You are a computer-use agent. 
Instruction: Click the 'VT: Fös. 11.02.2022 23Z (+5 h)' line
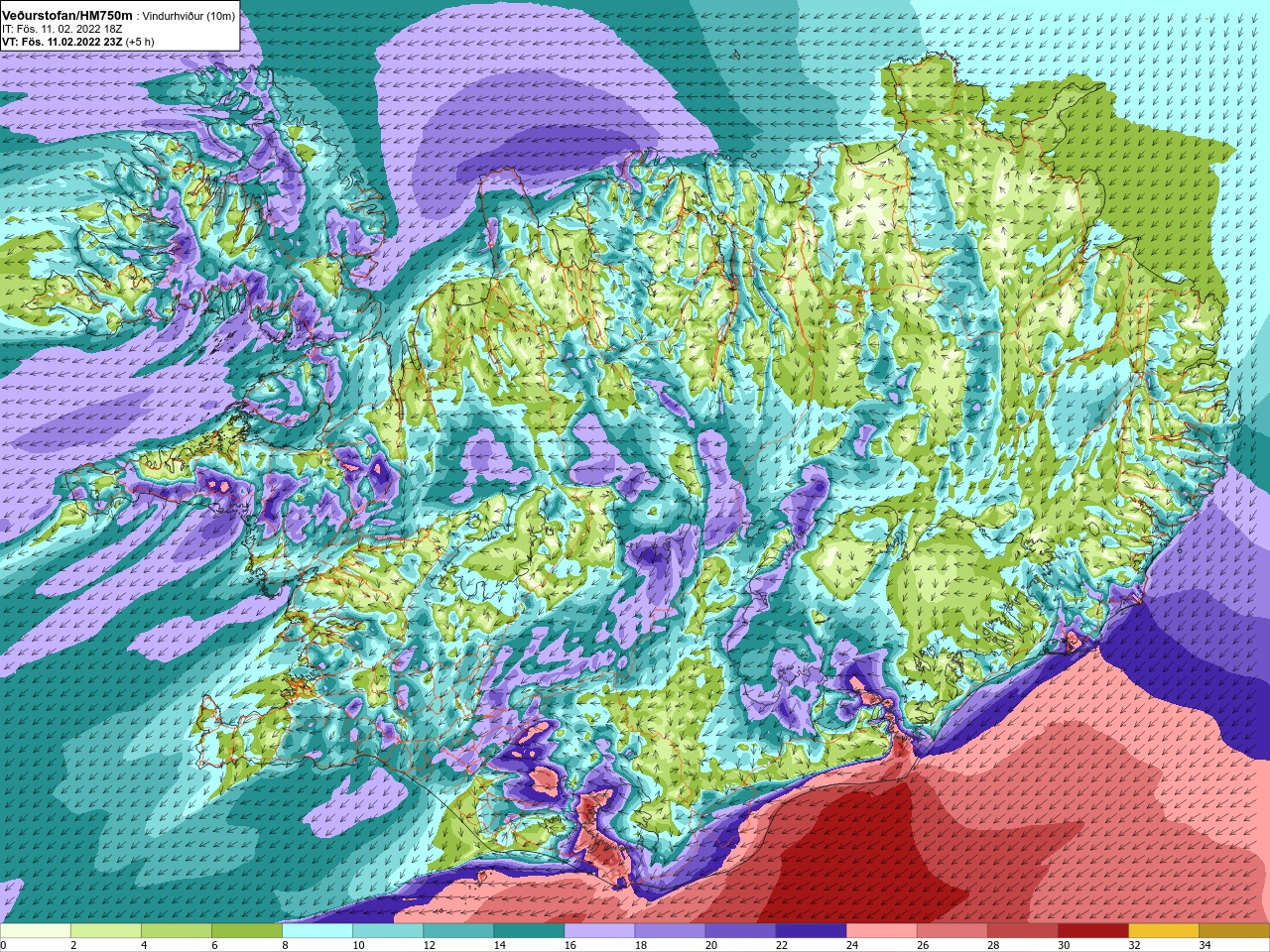click(77, 42)
